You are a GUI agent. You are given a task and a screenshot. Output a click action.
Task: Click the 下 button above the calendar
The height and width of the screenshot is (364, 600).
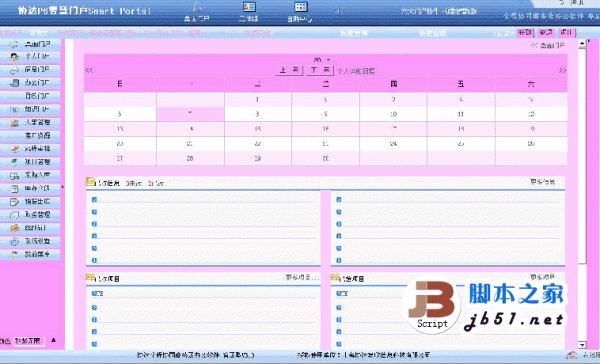[320, 70]
